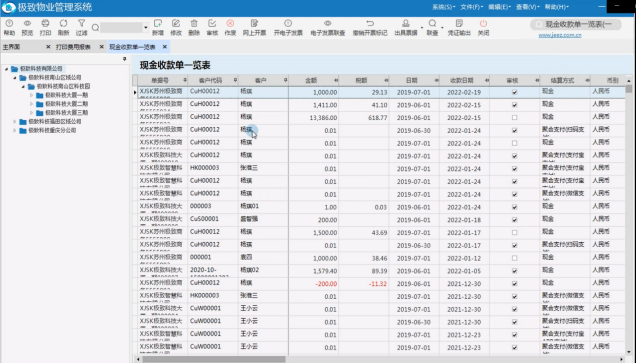
Task: Click the app logo in title bar
Action: click(9, 7)
